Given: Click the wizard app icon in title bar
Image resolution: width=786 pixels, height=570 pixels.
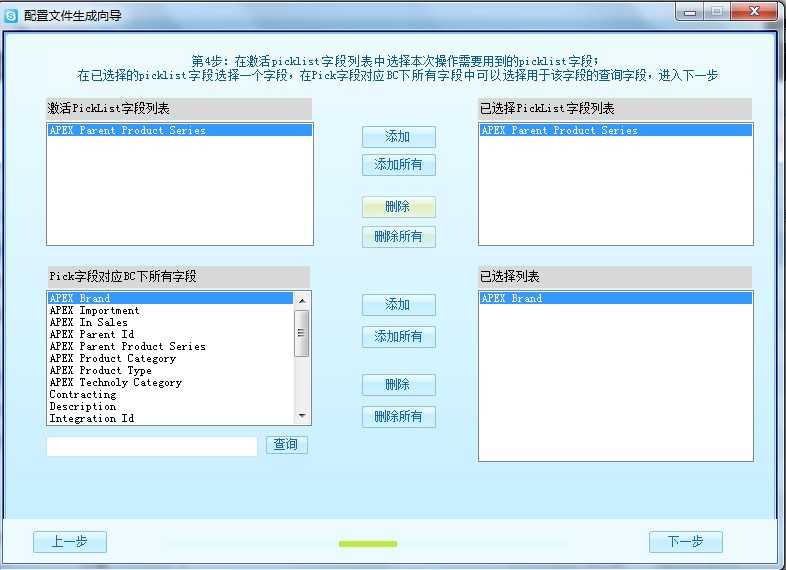Looking at the screenshot, I should 11,16.
